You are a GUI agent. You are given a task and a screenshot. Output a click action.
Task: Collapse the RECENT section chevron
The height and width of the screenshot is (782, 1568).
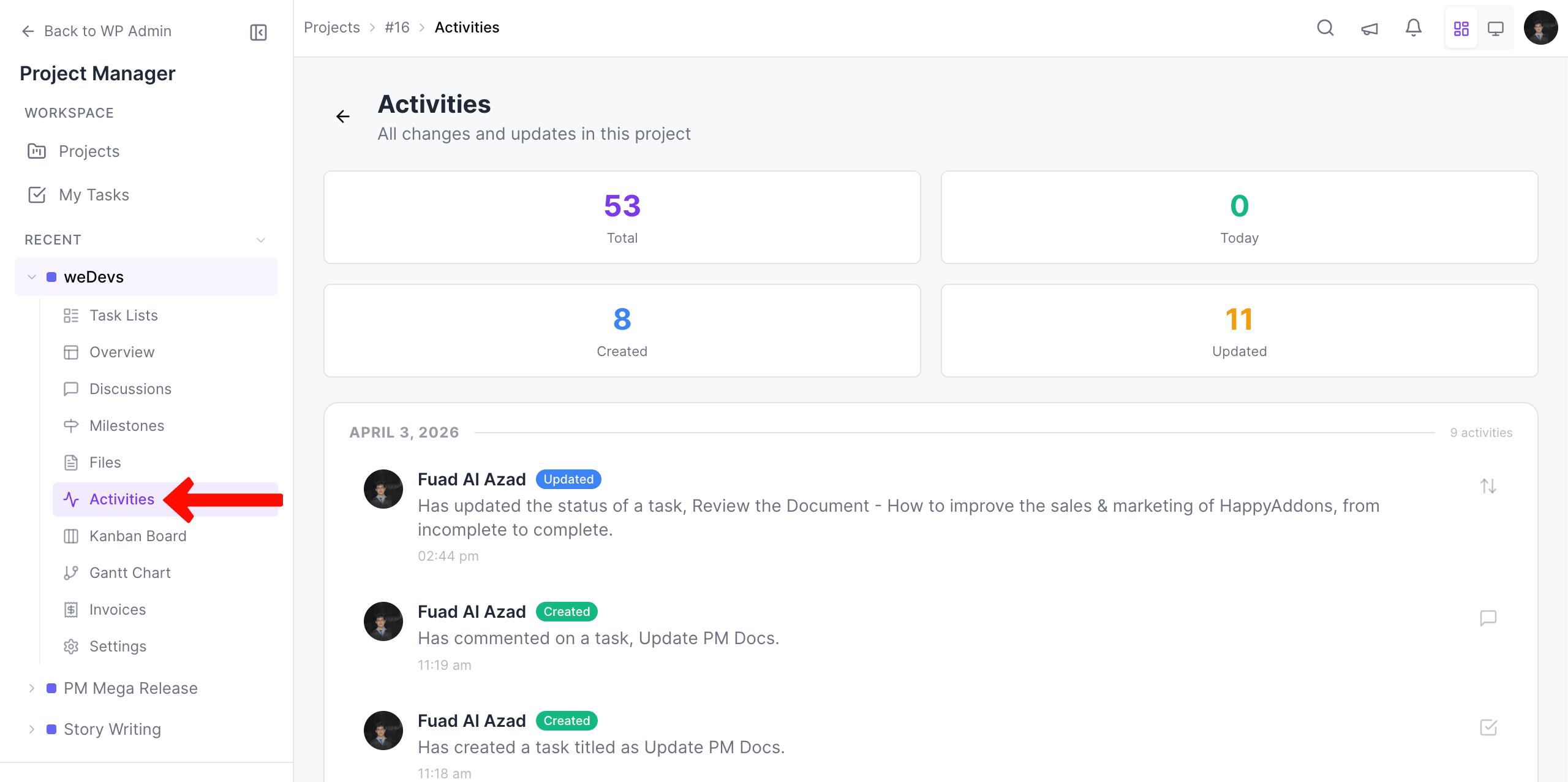[261, 240]
